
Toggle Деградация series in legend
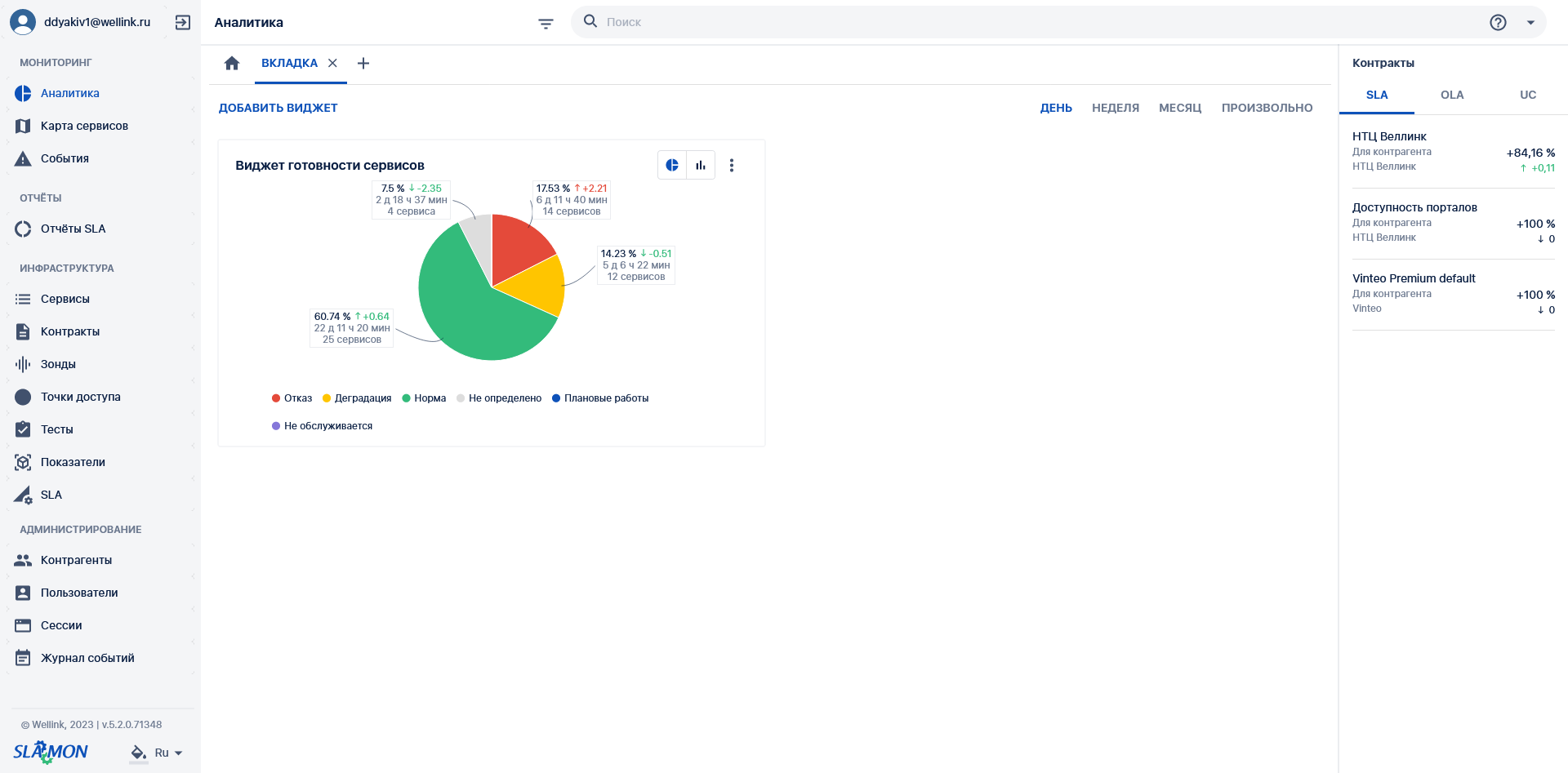pyautogui.click(x=357, y=398)
